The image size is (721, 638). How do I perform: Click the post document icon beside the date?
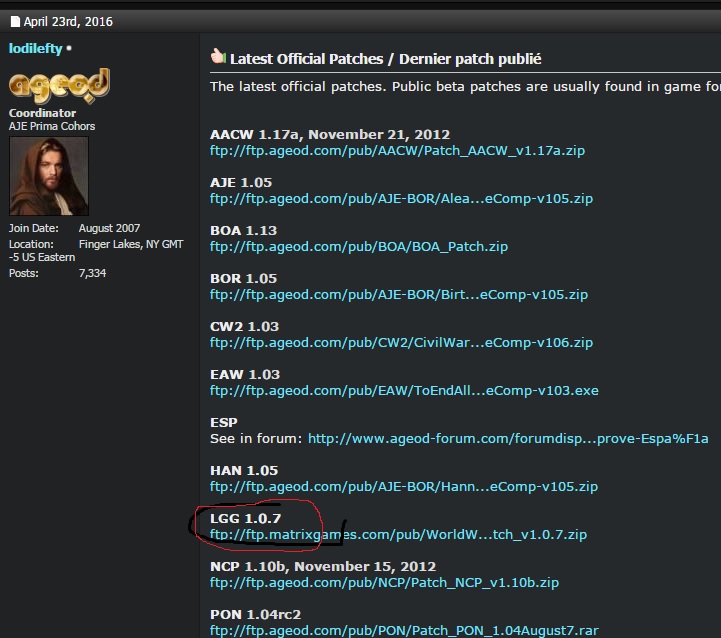coord(15,21)
